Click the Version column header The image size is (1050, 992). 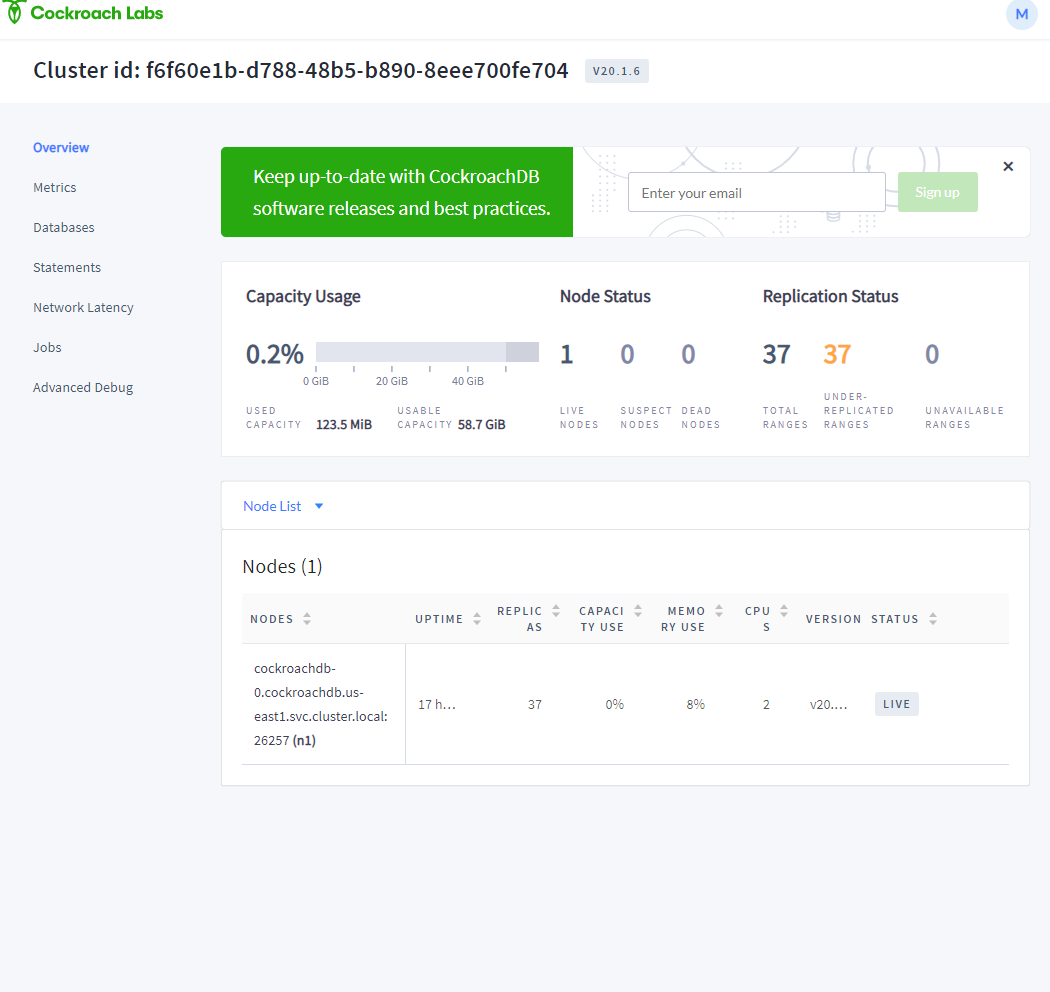833,619
